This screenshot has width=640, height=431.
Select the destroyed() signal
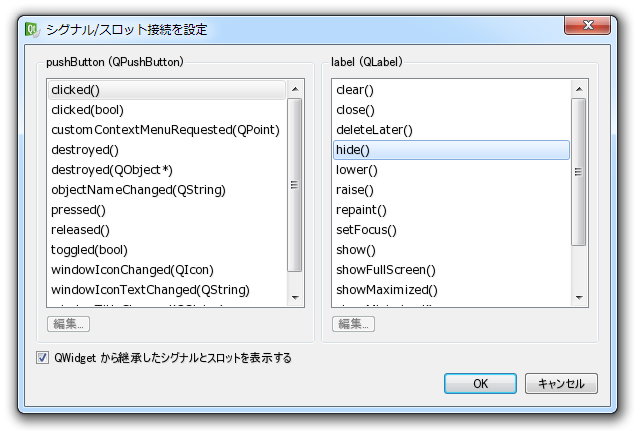tap(167, 150)
